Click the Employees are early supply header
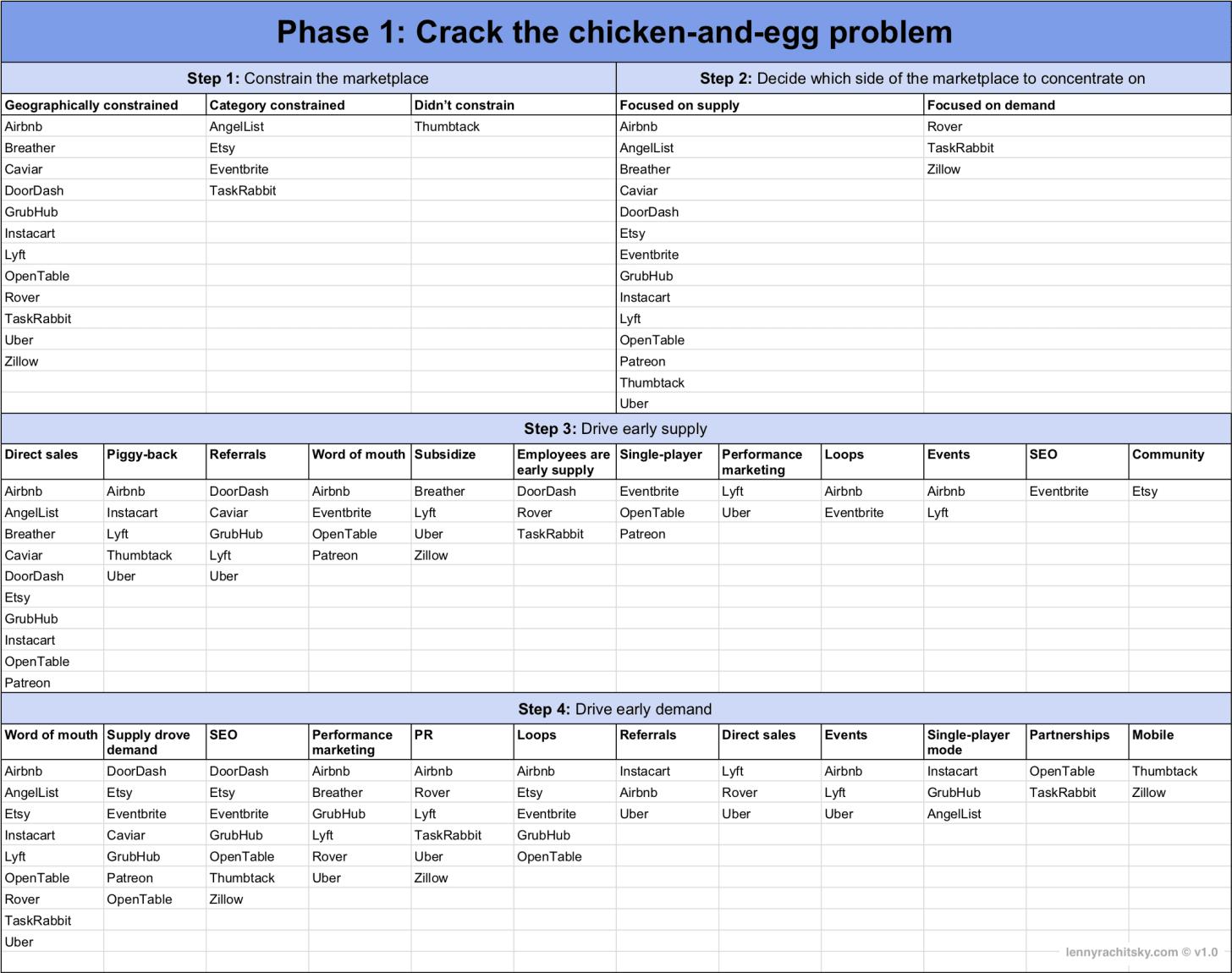 pos(564,462)
